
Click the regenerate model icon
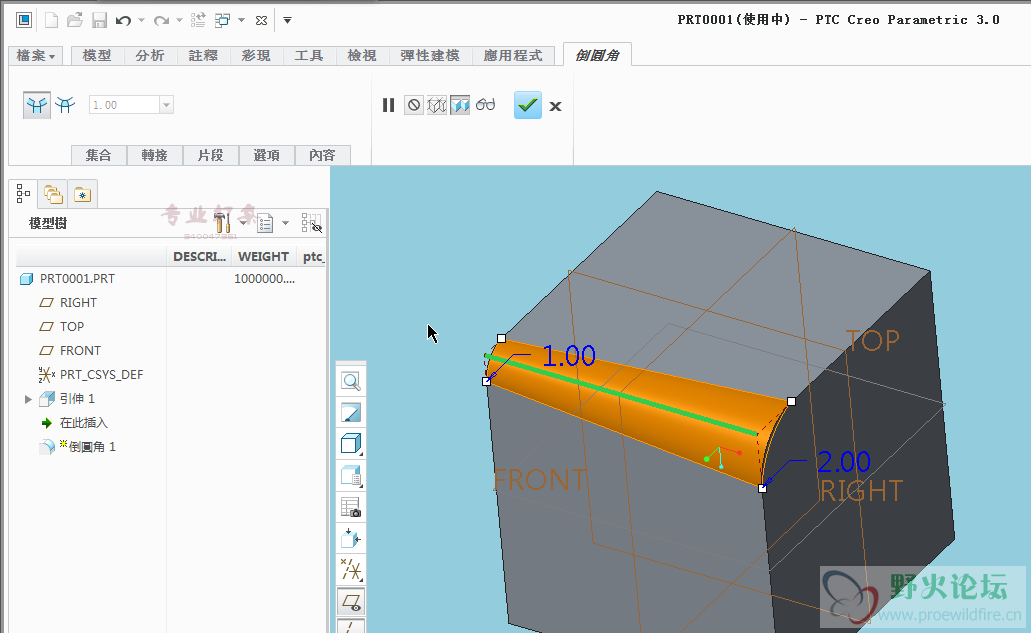[198, 20]
